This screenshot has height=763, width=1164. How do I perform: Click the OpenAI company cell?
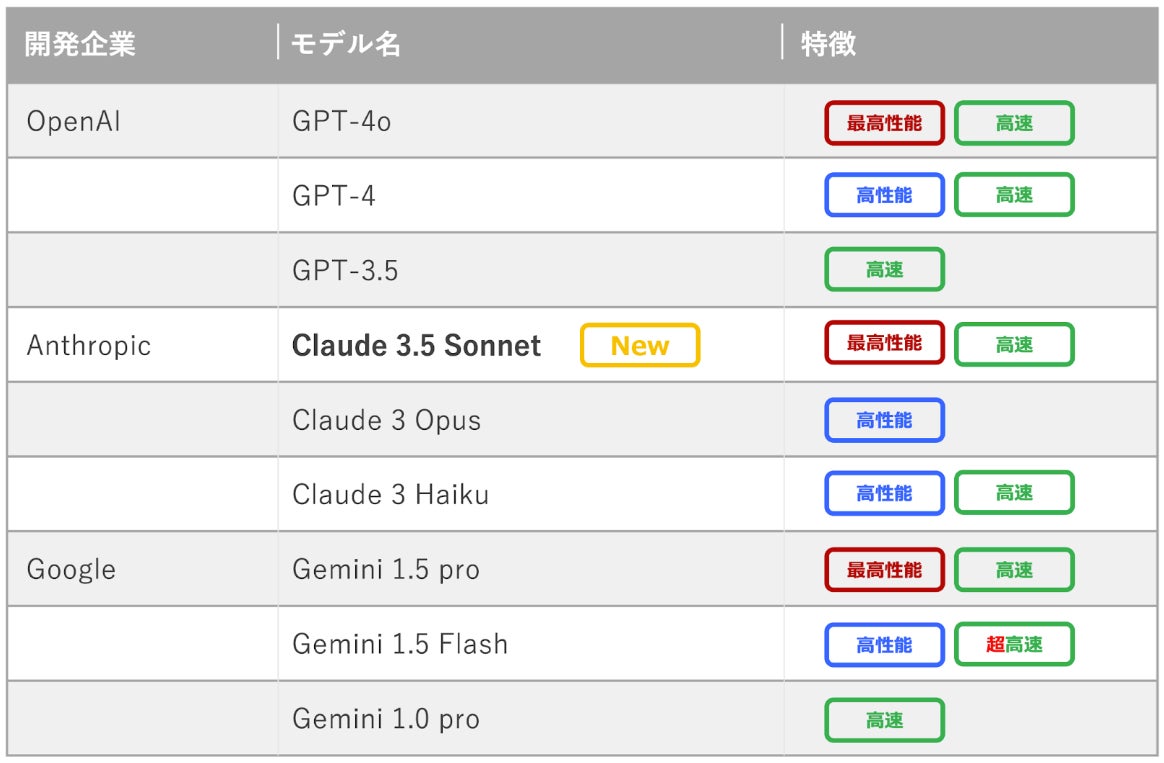coord(75,122)
